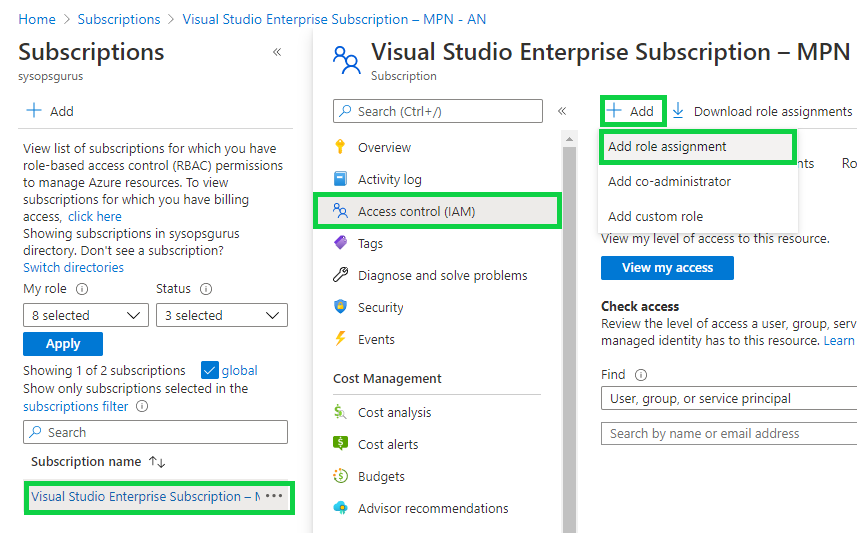Click the info icon next to My role
The height and width of the screenshot is (533, 857).
[x=81, y=289]
